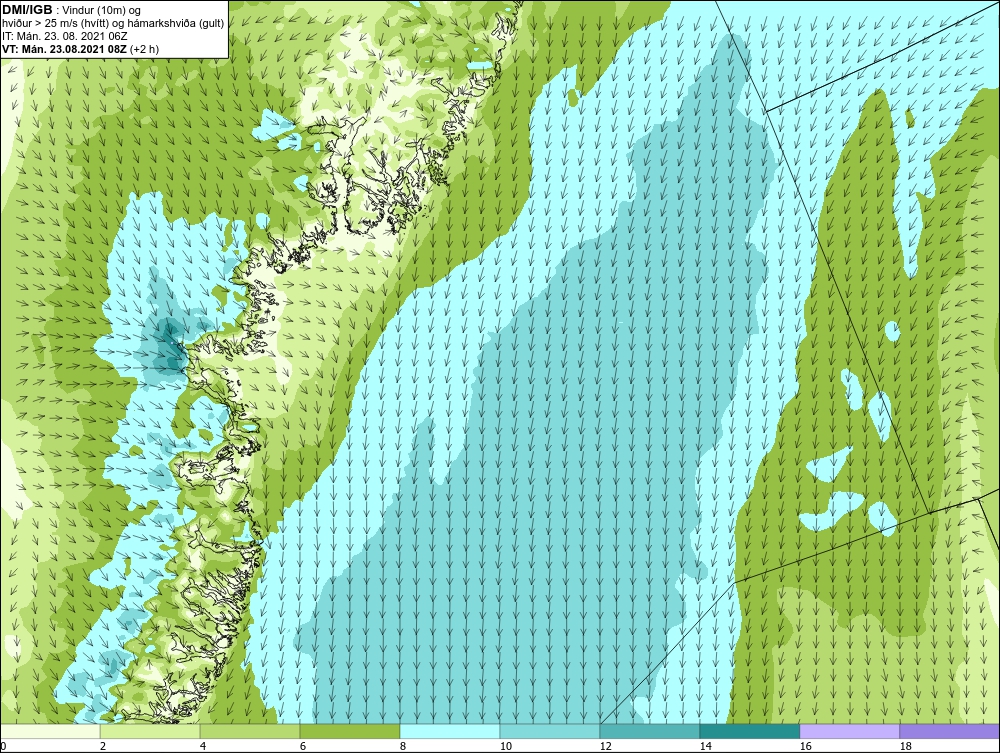The width and height of the screenshot is (1000, 753).
Task: Click the 0–2 m/s pale yellow legend swatch
Action: click(x=50, y=731)
